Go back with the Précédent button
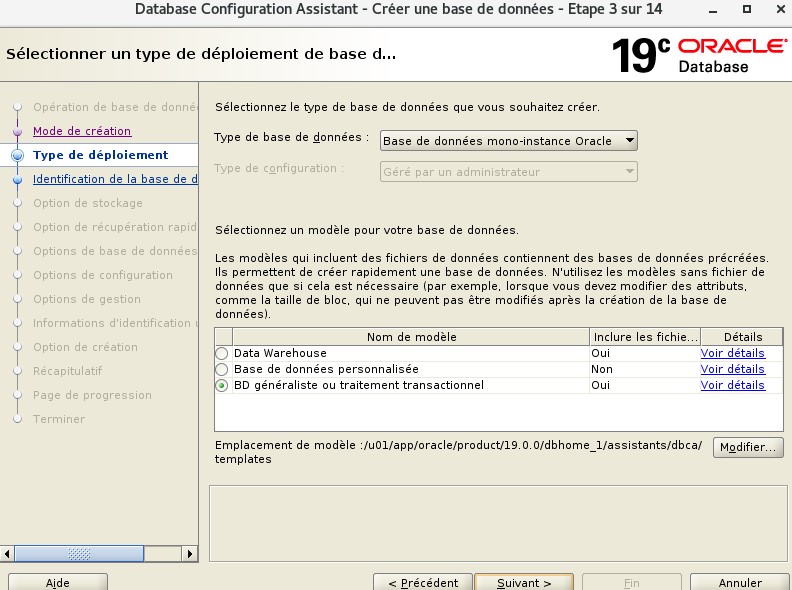Image resolution: width=792 pixels, height=590 pixels. coord(423,582)
